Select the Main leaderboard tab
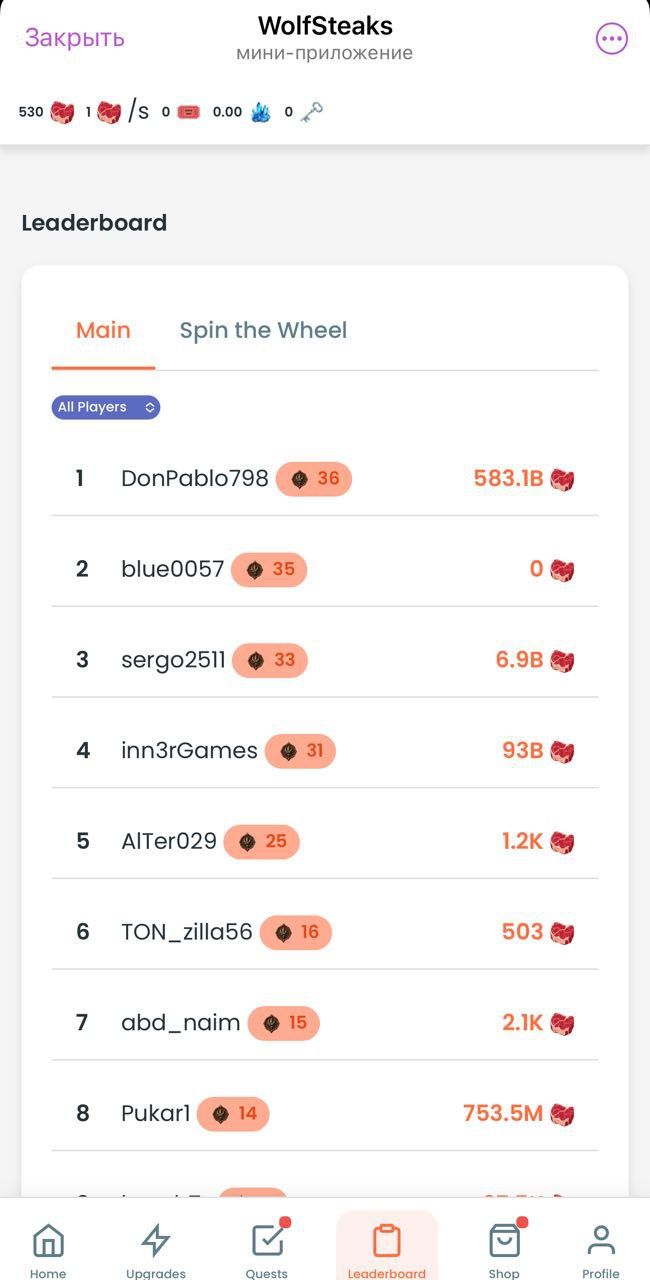650x1280 pixels. click(x=103, y=330)
